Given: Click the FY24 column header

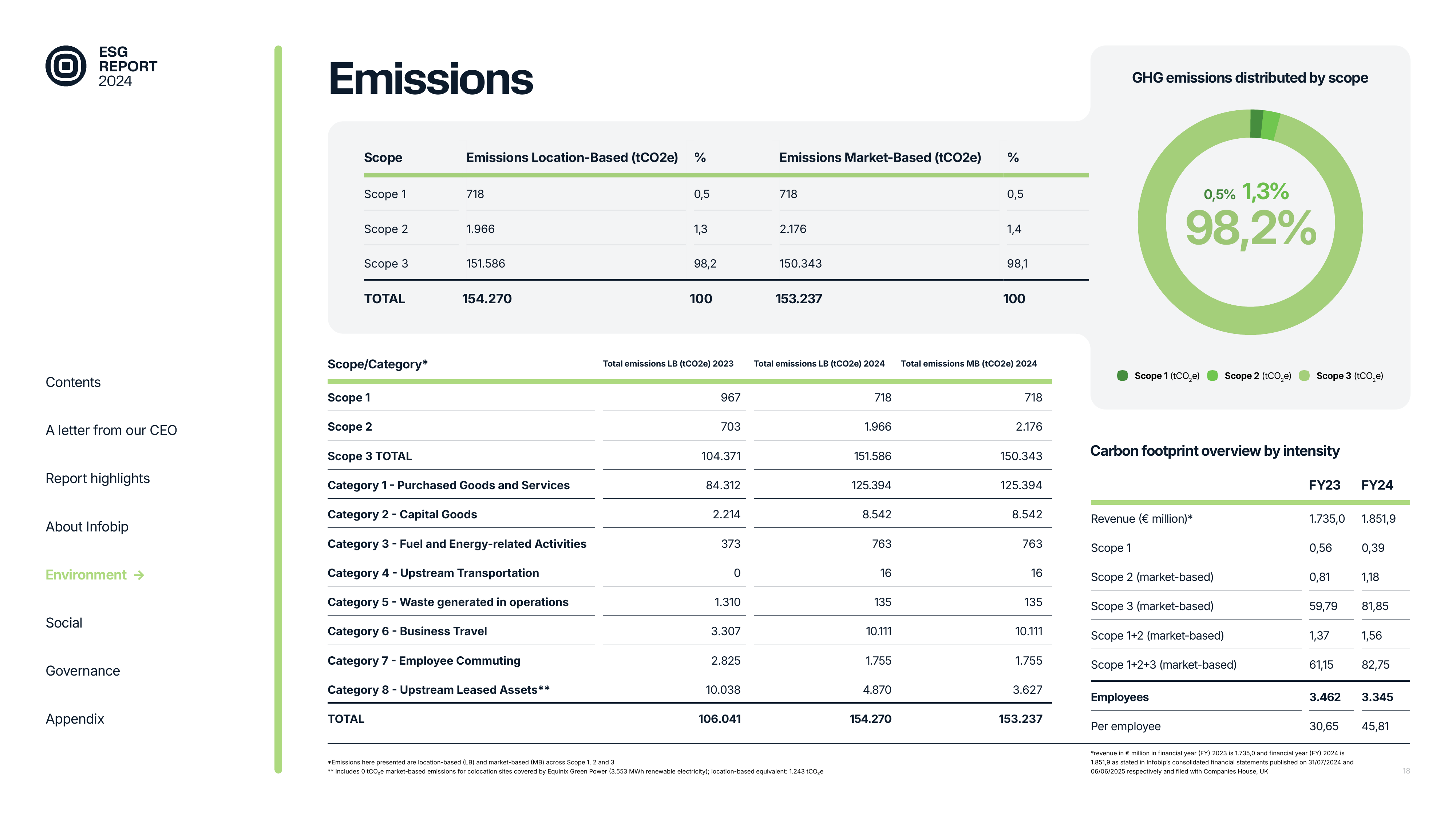Looking at the screenshot, I should click(x=1377, y=485).
